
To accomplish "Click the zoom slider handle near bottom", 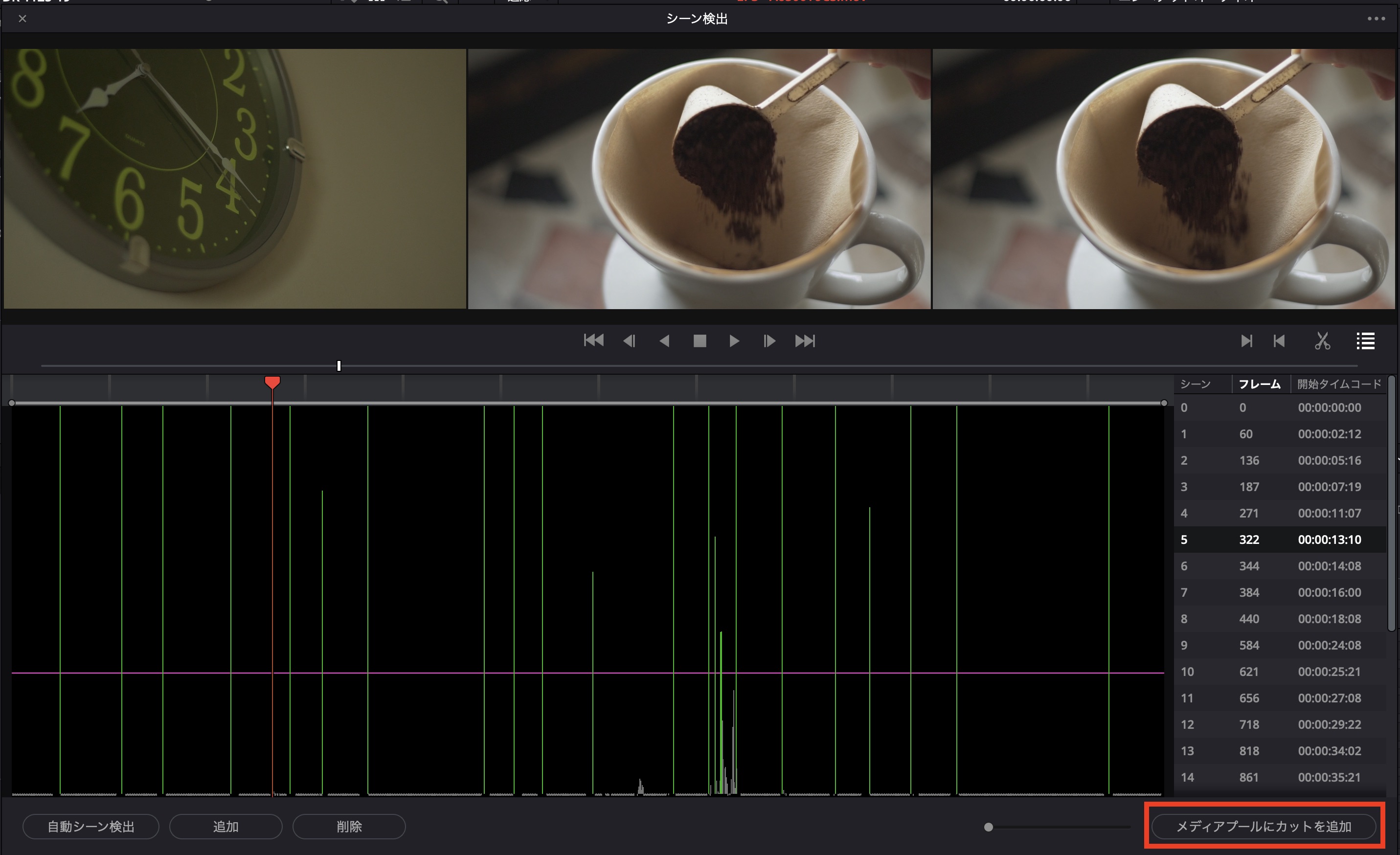I will coord(989,827).
